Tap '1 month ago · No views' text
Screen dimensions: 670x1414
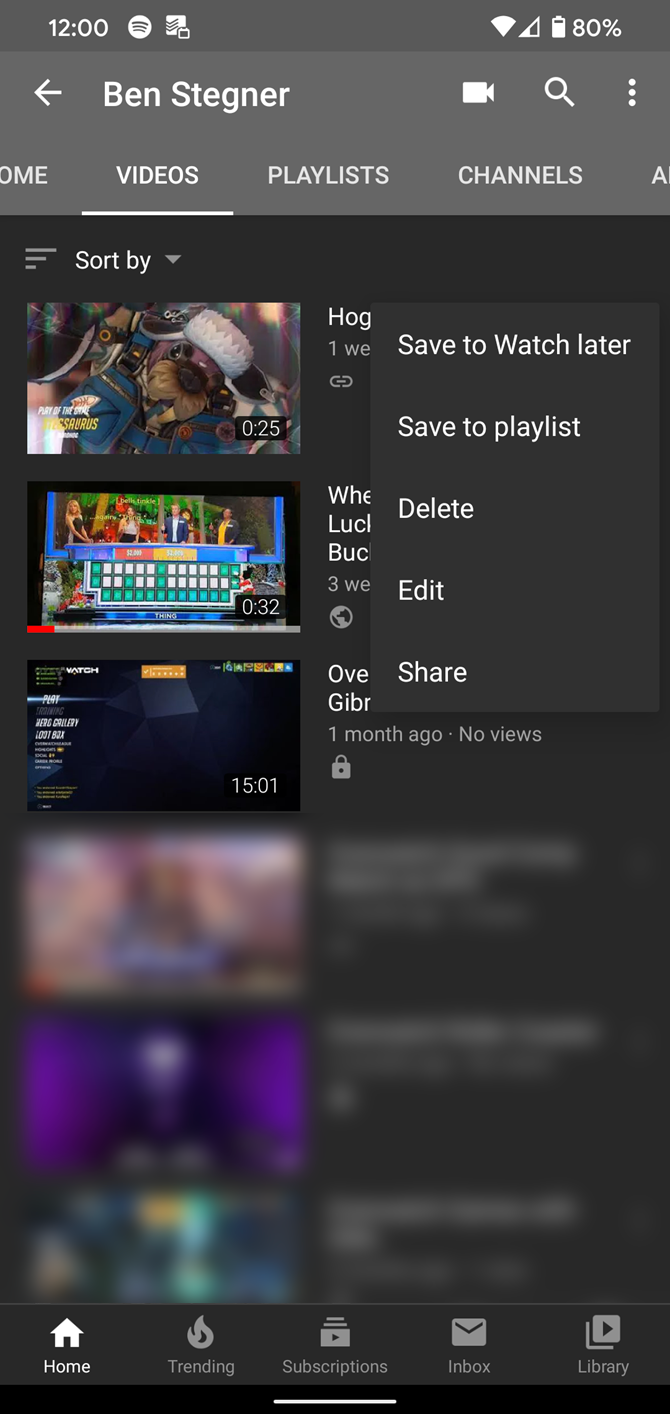435,734
